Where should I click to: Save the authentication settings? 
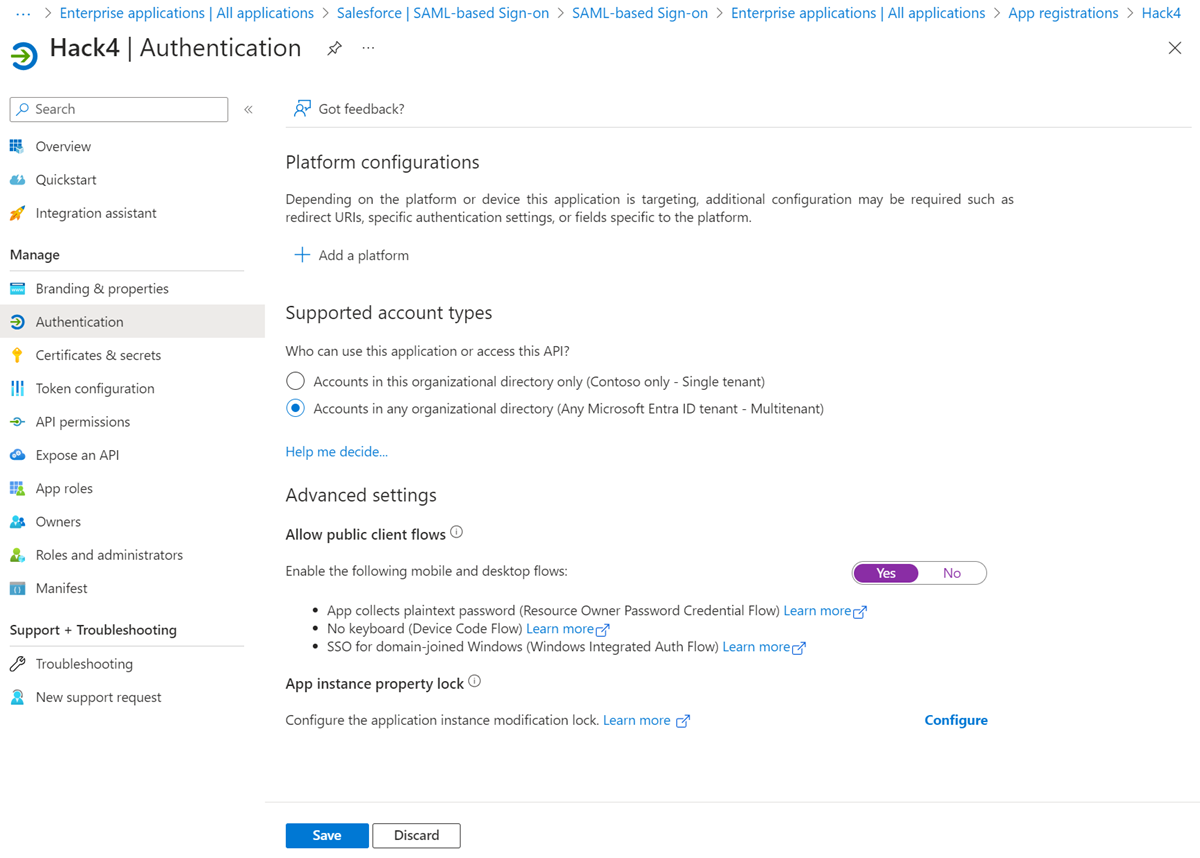point(326,835)
